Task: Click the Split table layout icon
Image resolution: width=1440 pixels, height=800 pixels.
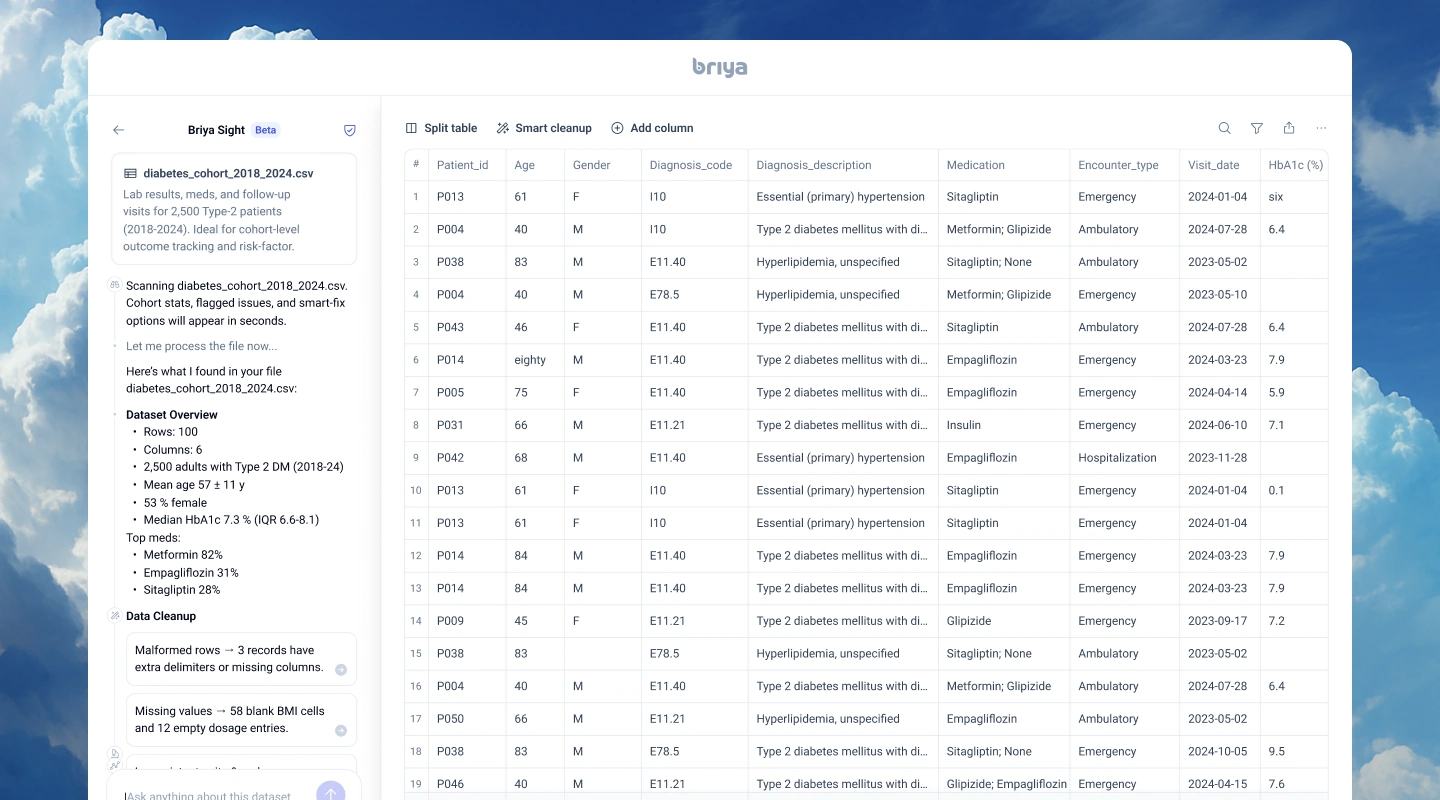Action: (x=411, y=128)
